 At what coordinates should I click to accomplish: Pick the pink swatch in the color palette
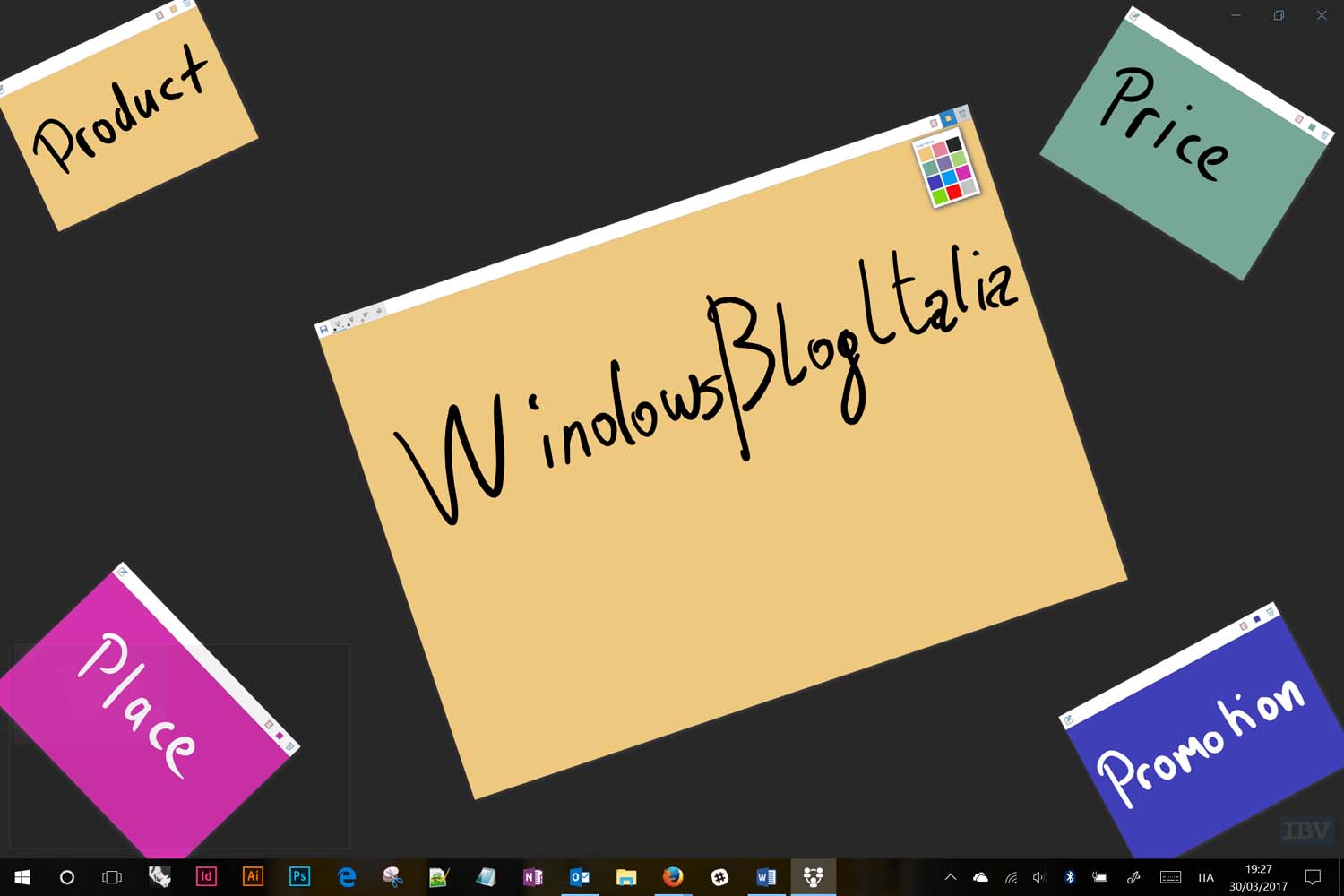[940, 150]
